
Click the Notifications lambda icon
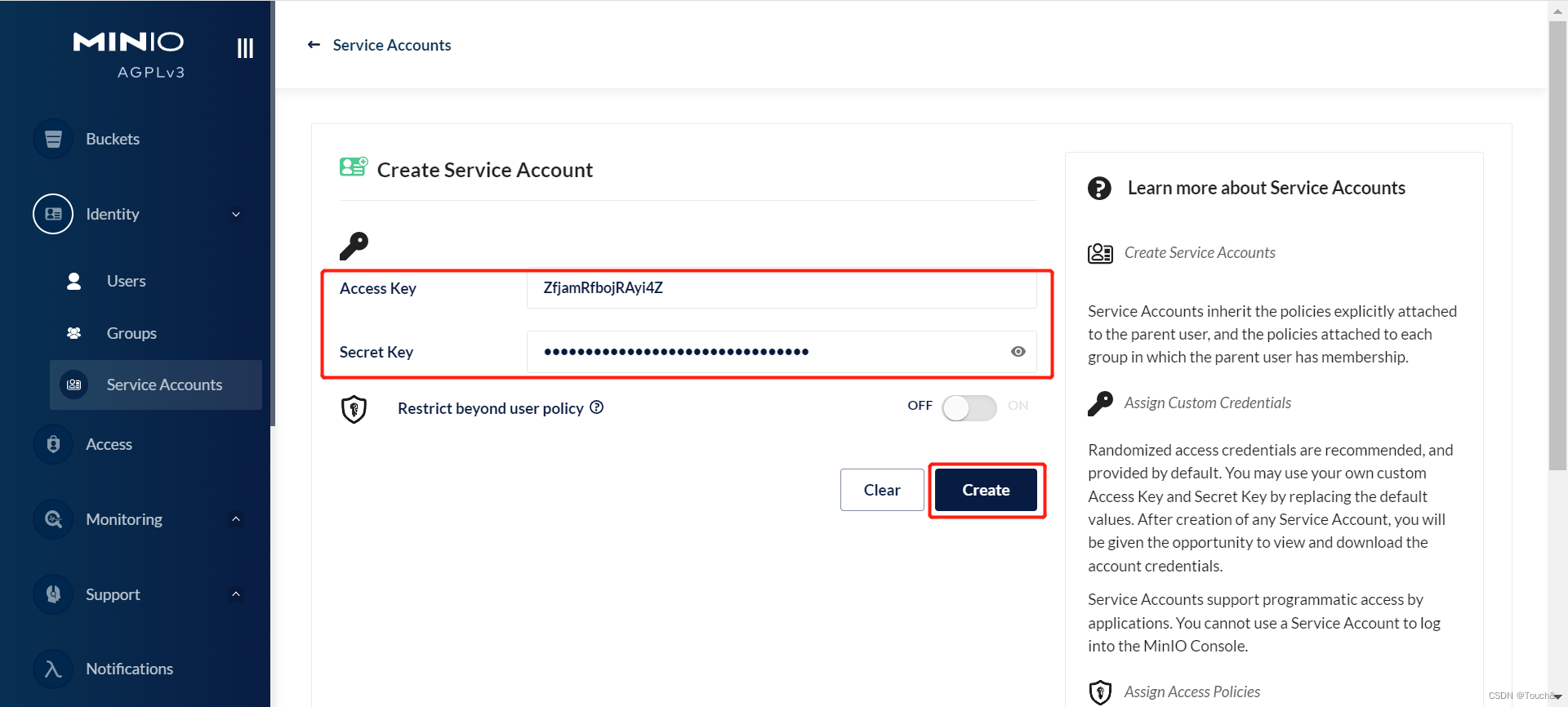click(53, 669)
